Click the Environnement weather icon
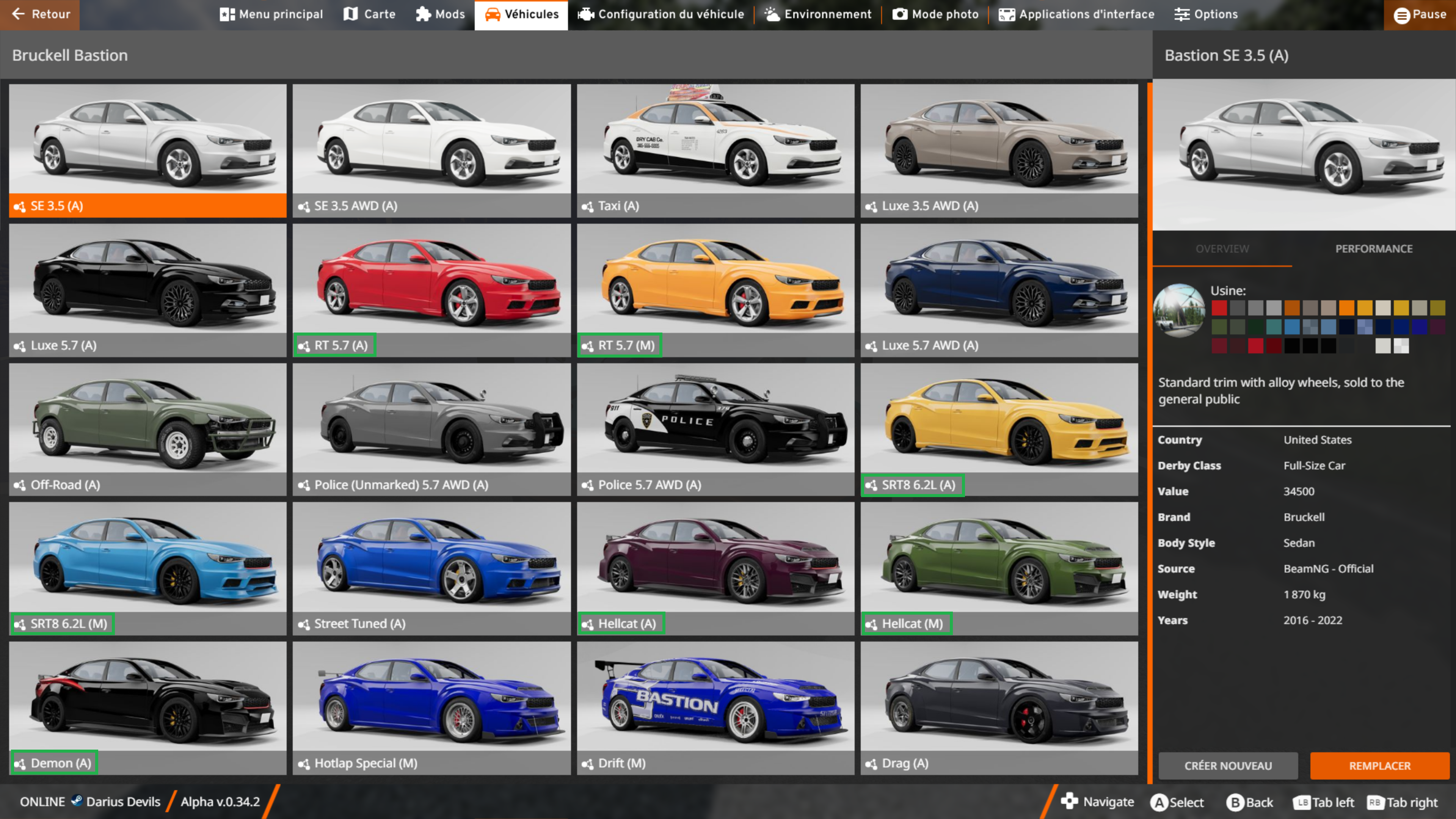 tap(772, 14)
